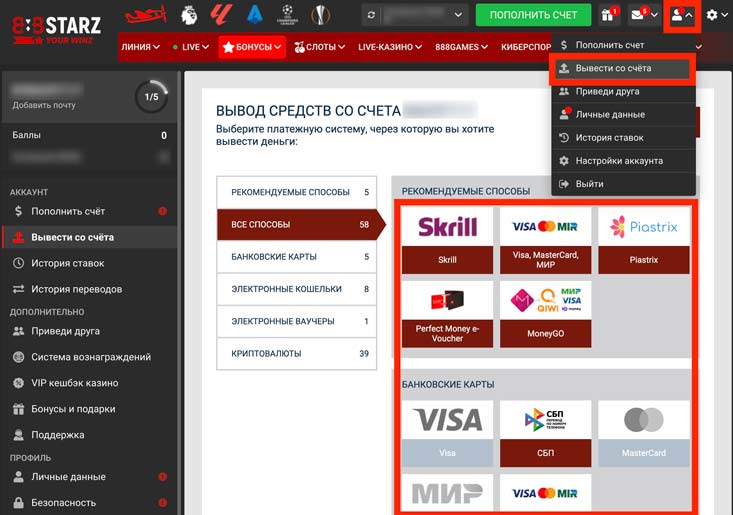Click the refresh balance icon
733x515 pixels.
click(372, 15)
